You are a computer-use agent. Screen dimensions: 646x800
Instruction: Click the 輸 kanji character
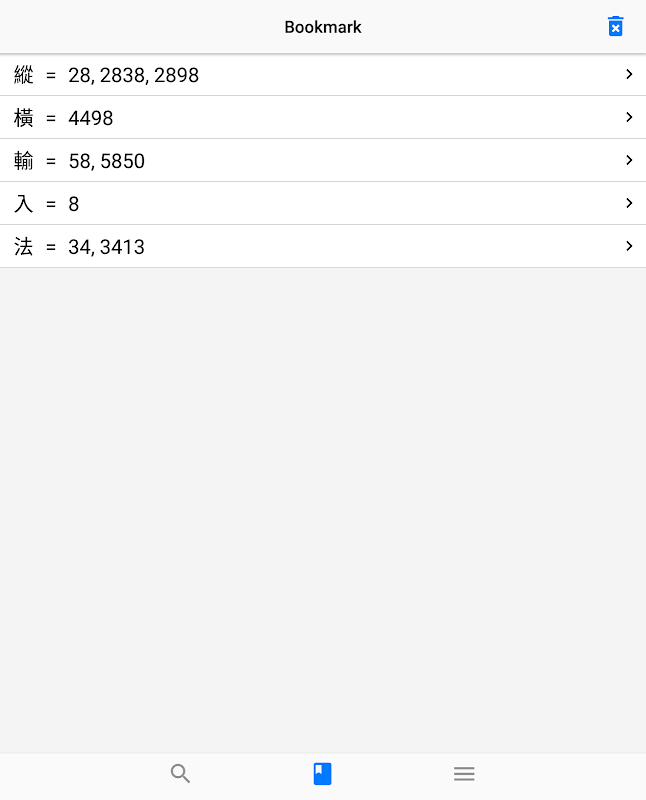pyautogui.click(x=23, y=160)
